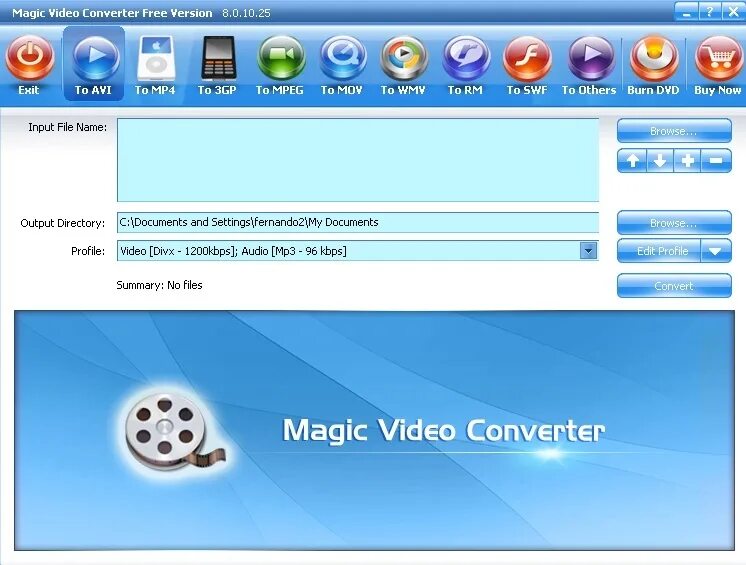Start conversion with the Convert button
This screenshot has width=746, height=565.
tap(674, 285)
